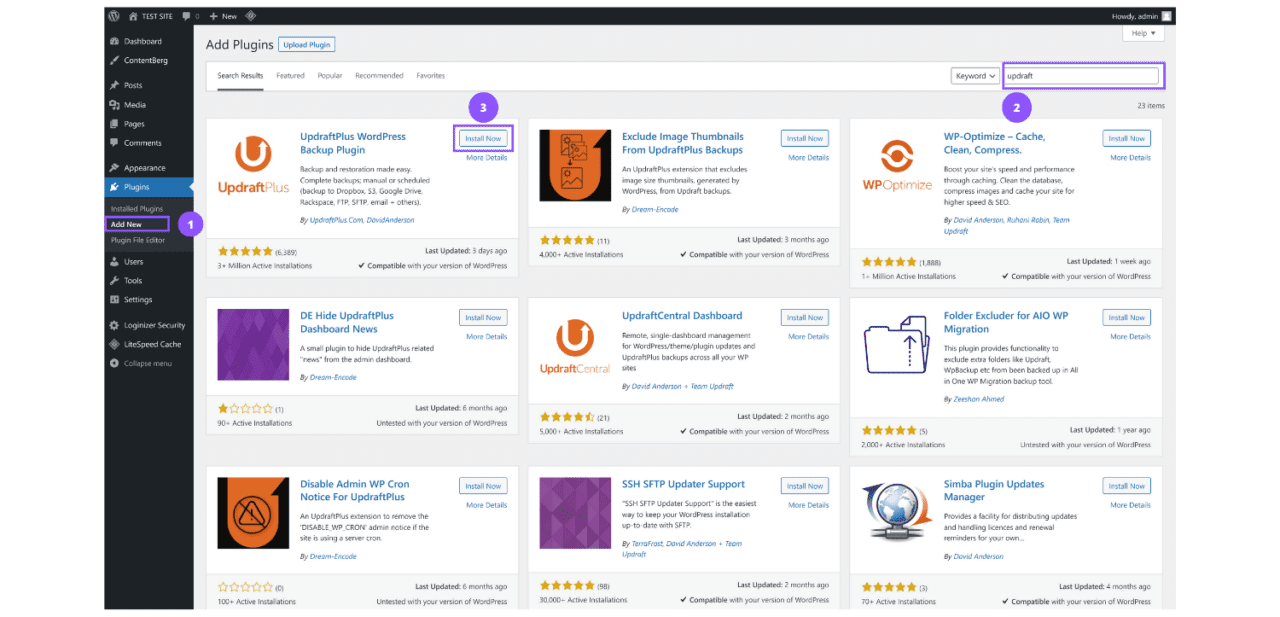Switch to Search Results tab
Screen dimensions: 1280x617
click(240, 76)
